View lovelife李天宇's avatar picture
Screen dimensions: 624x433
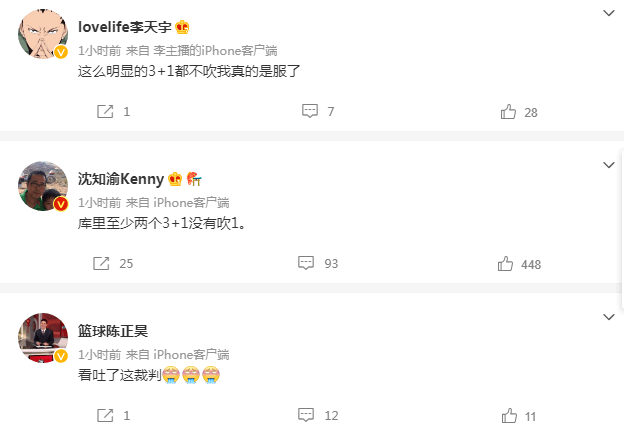(x=43, y=34)
